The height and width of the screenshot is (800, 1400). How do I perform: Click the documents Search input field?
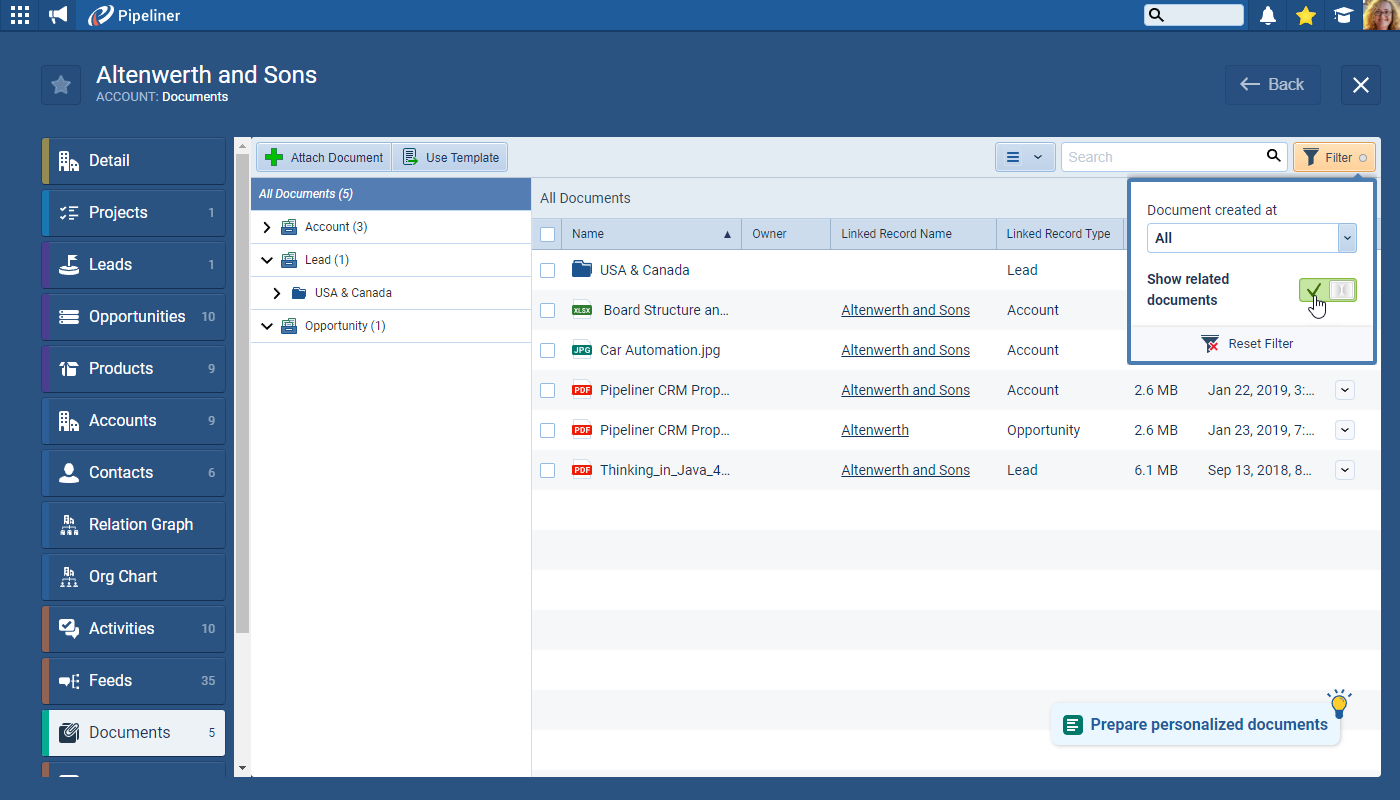click(1160, 157)
